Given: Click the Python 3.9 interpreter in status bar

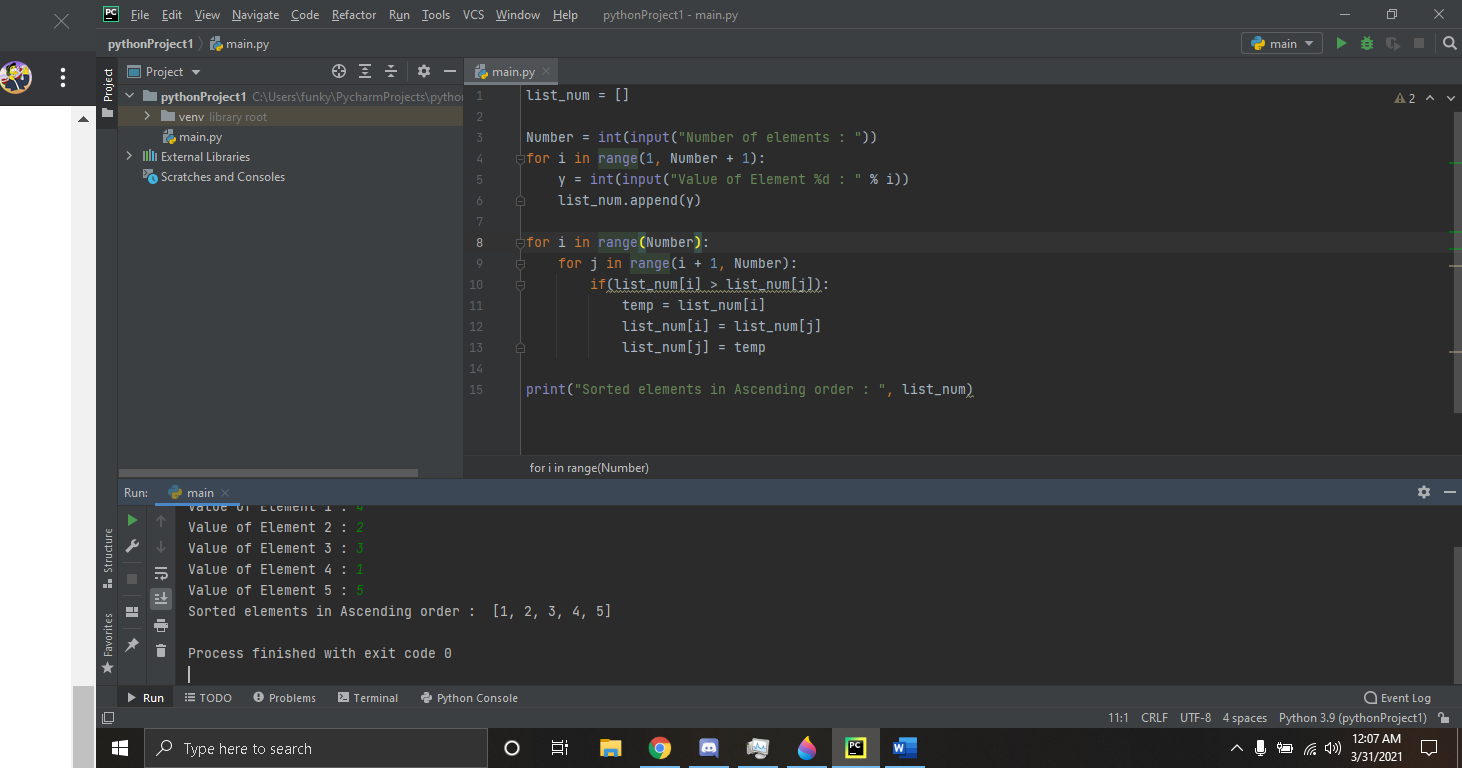Looking at the screenshot, I should click(x=1352, y=717).
